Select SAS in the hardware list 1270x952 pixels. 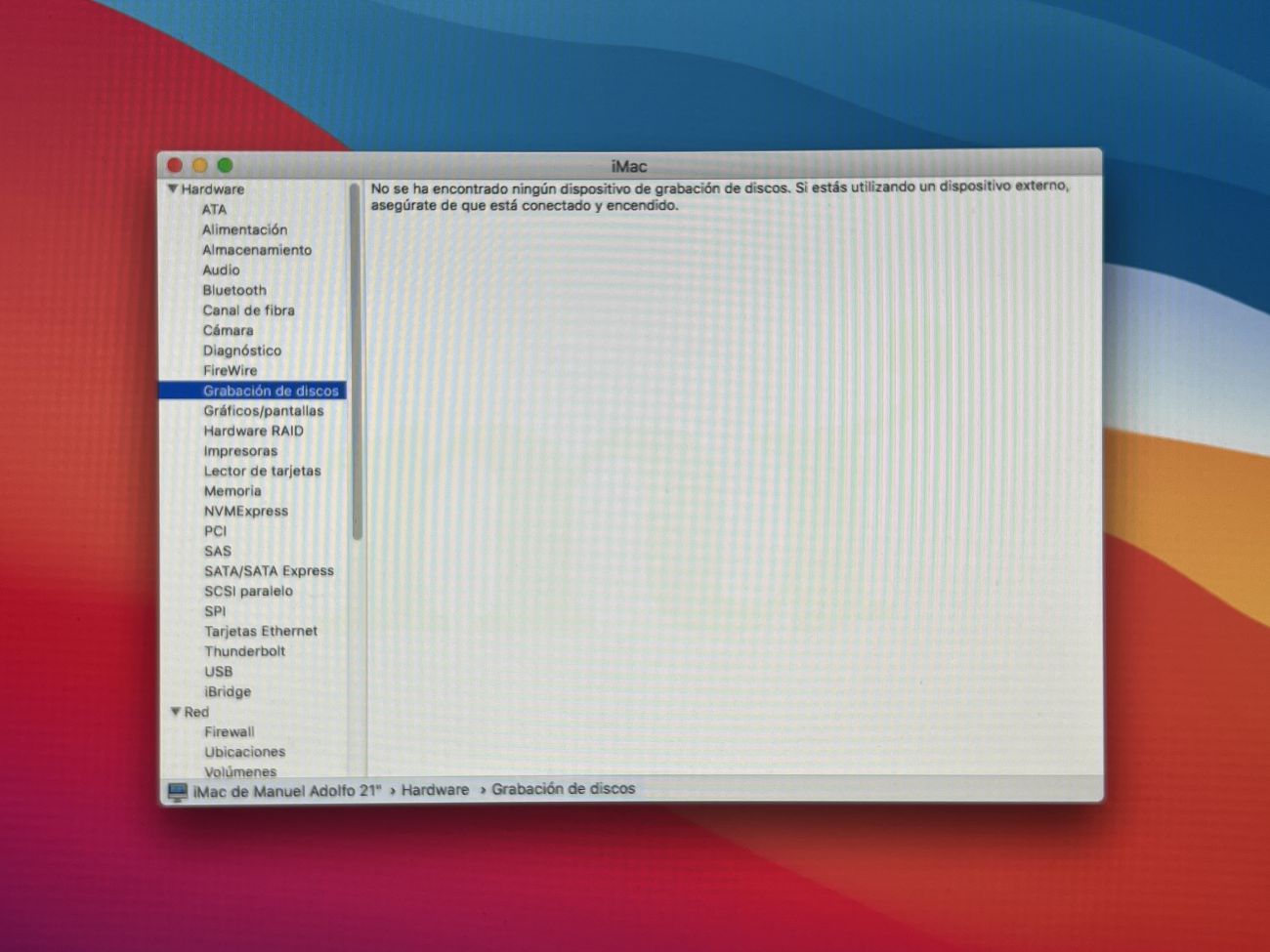[218, 551]
